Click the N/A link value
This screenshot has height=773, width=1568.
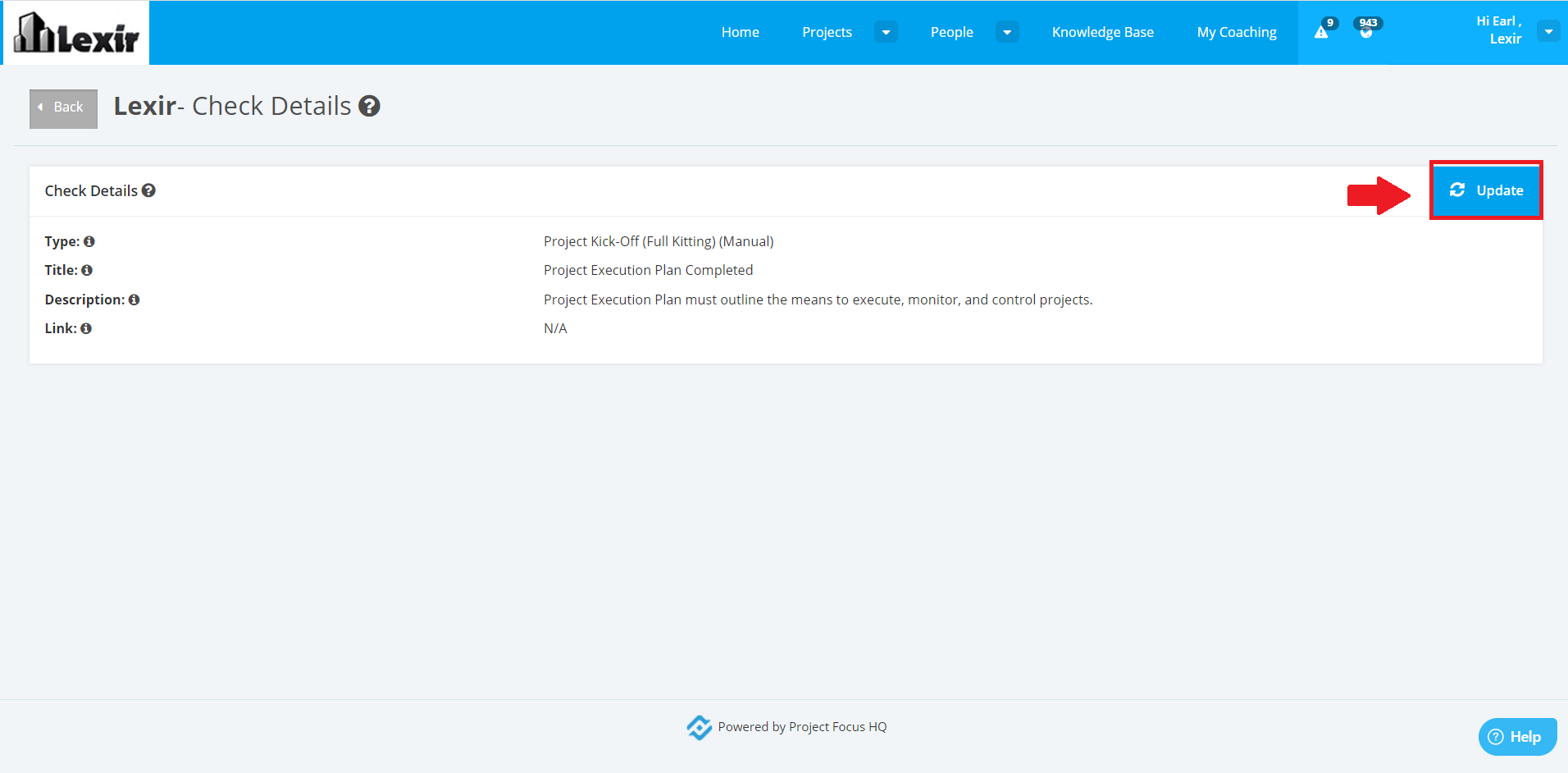[x=555, y=328]
